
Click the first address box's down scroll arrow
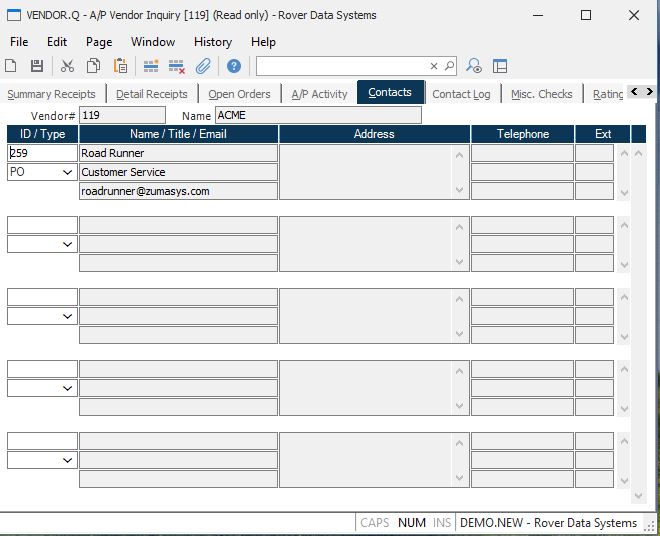tap(460, 190)
